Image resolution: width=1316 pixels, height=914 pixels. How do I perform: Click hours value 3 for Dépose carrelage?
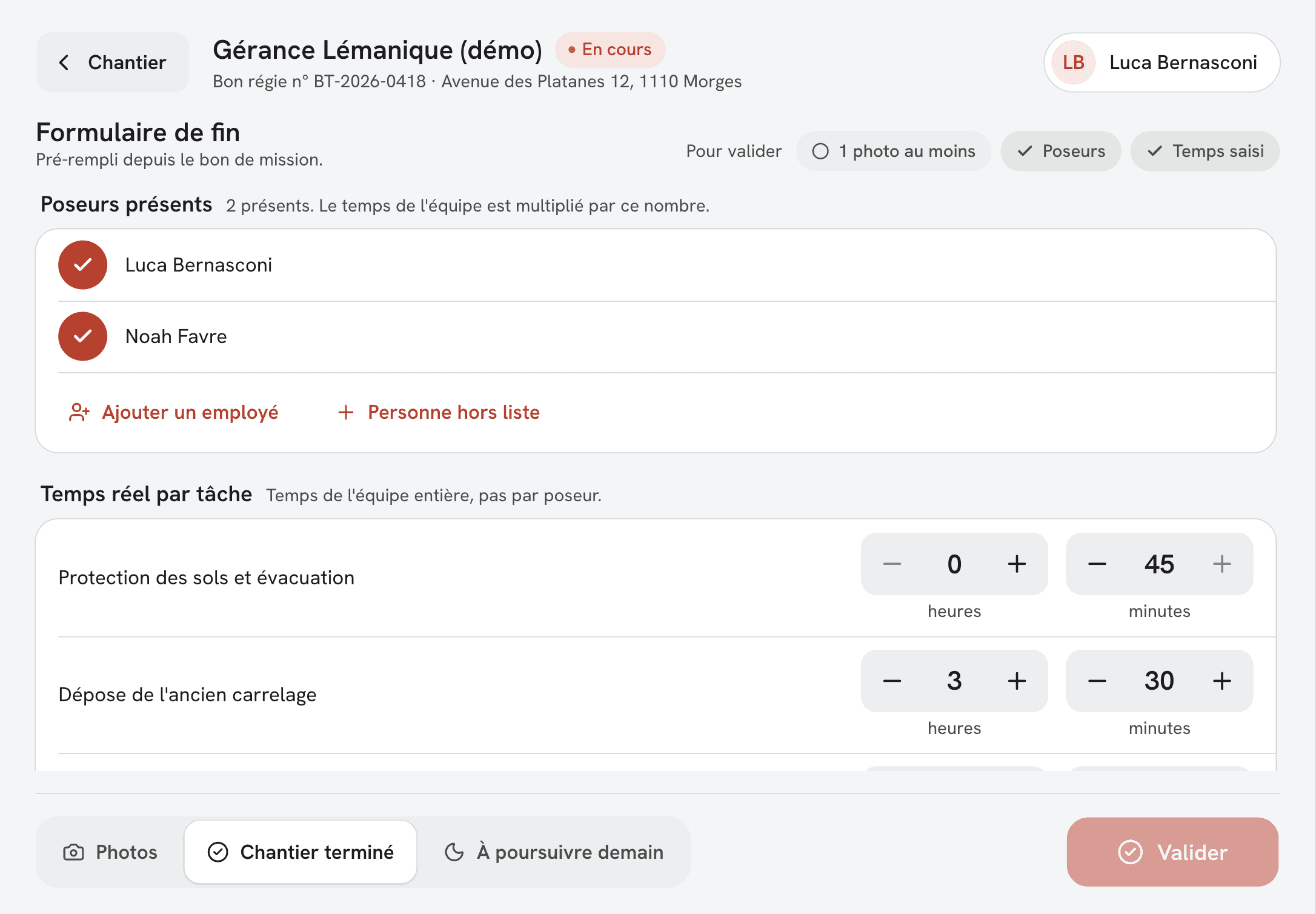point(955,681)
